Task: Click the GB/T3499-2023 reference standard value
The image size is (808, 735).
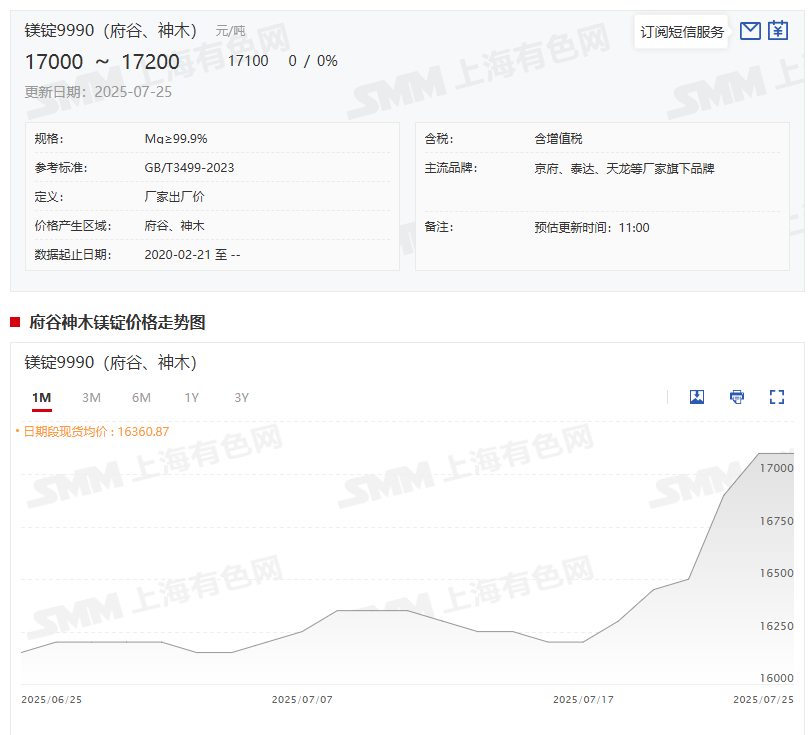Action: coord(190,168)
